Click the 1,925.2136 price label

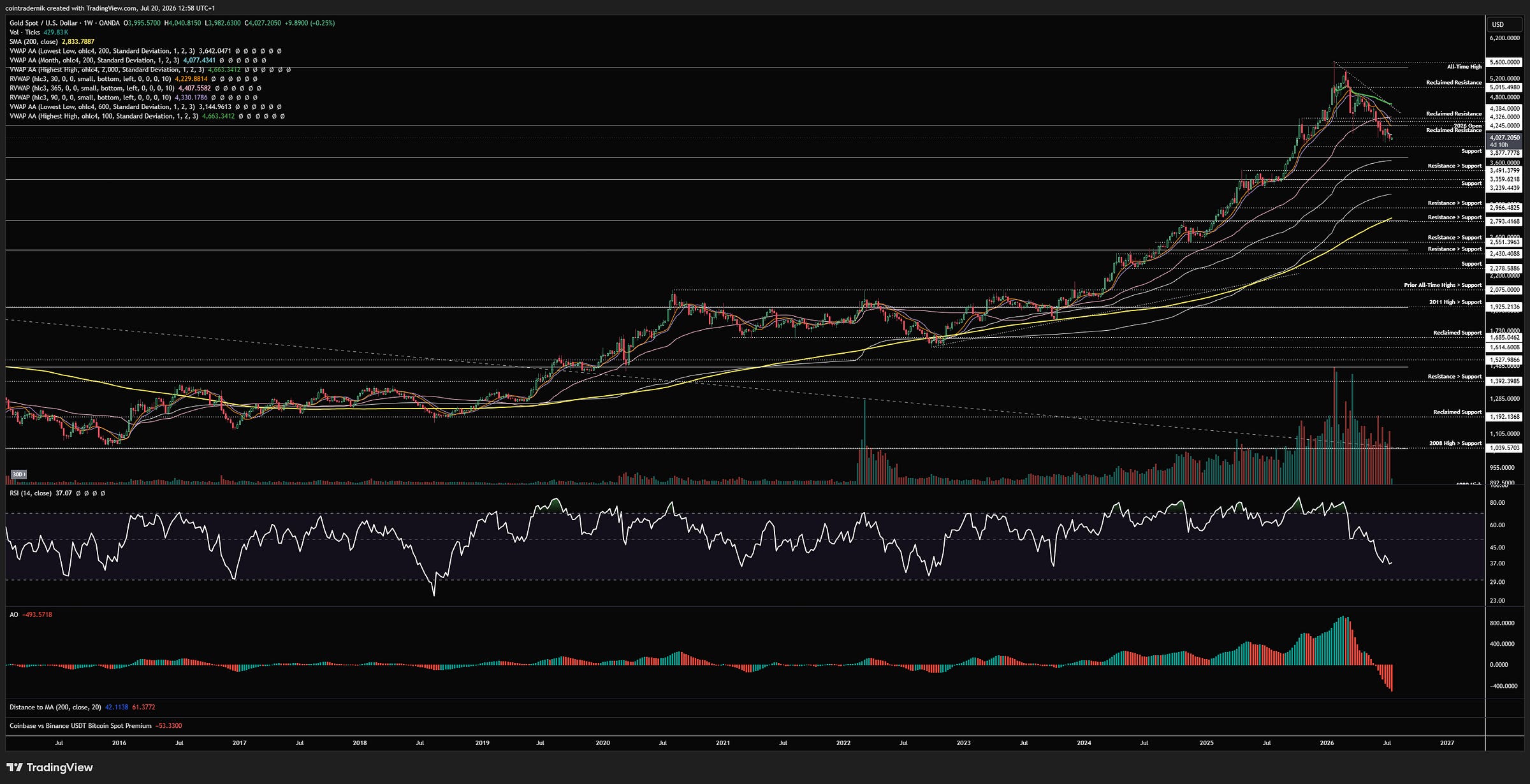(x=1504, y=307)
